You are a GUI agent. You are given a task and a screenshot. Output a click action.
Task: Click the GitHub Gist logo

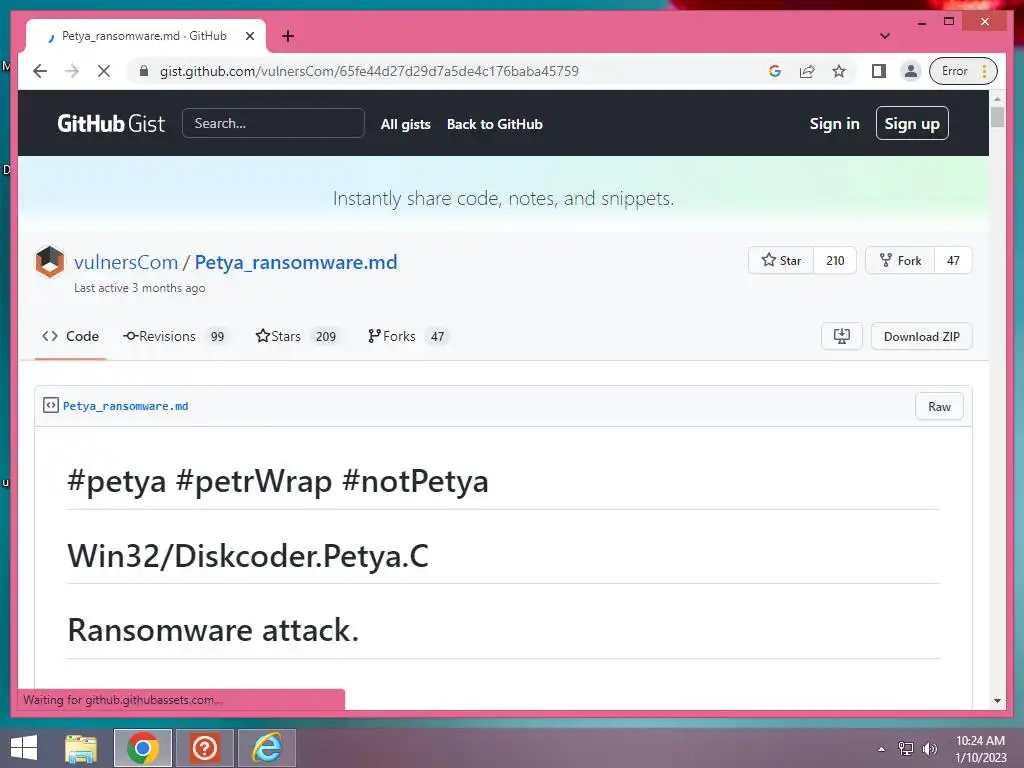click(111, 123)
